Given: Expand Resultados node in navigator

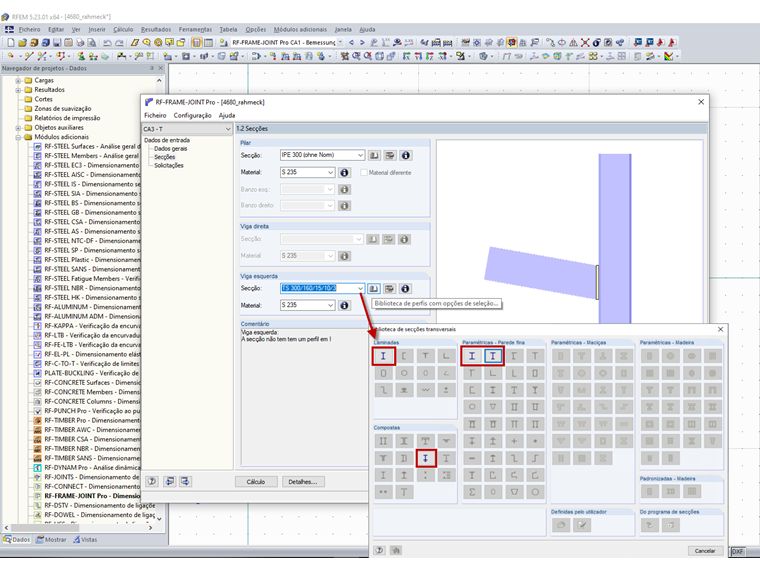Looking at the screenshot, I should [x=18, y=90].
